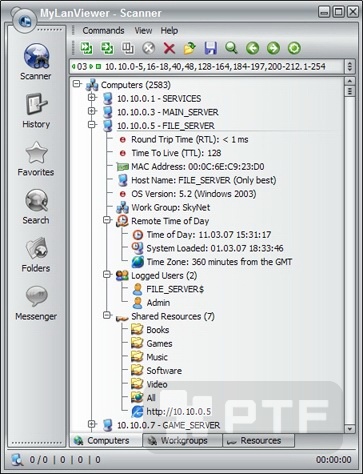Click the red X delete icon

pyautogui.click(x=169, y=48)
